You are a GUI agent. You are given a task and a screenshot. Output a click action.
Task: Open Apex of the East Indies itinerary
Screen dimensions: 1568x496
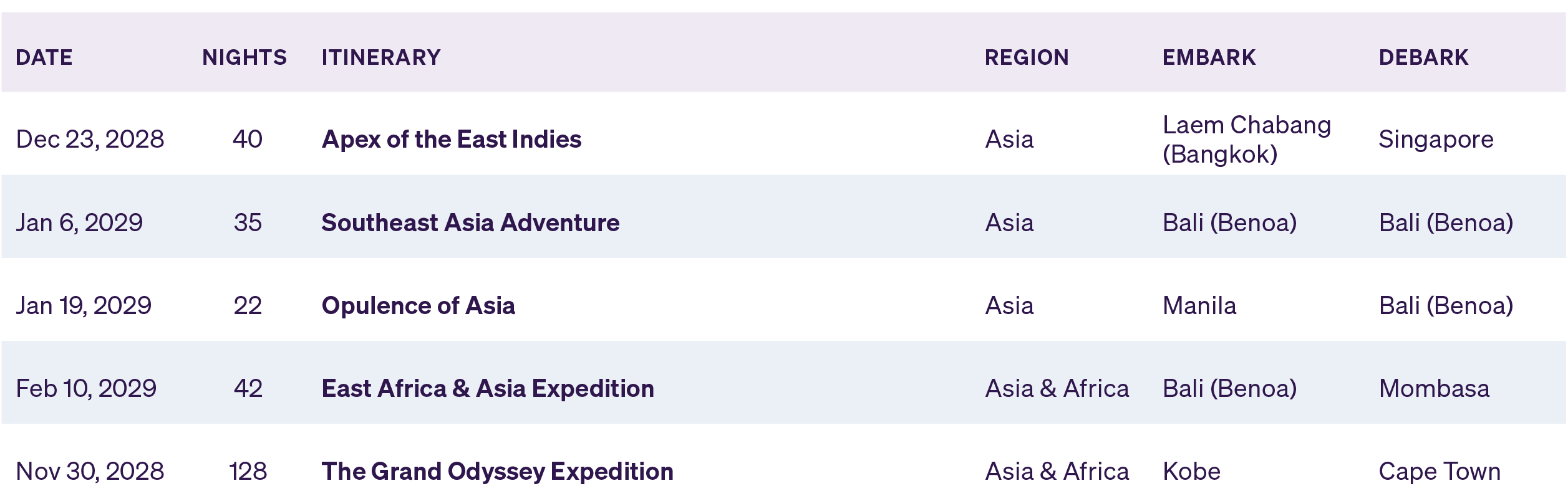[x=452, y=140]
